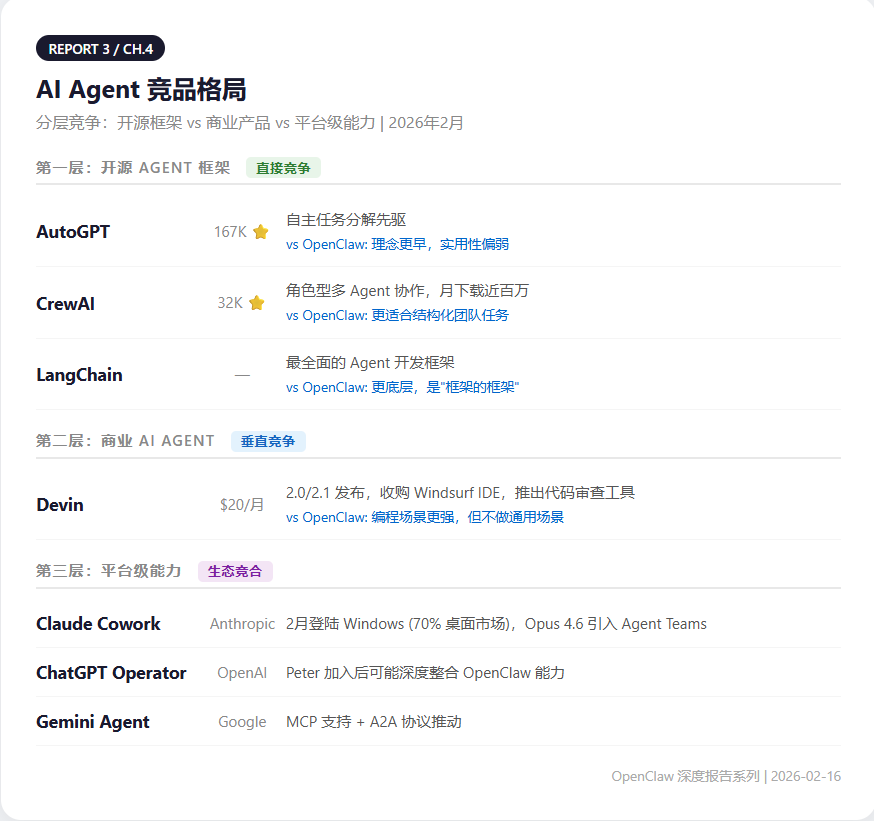Click the 直接竞争 badge in the first tier
Viewport: 874px width, 821px height.
(283, 168)
